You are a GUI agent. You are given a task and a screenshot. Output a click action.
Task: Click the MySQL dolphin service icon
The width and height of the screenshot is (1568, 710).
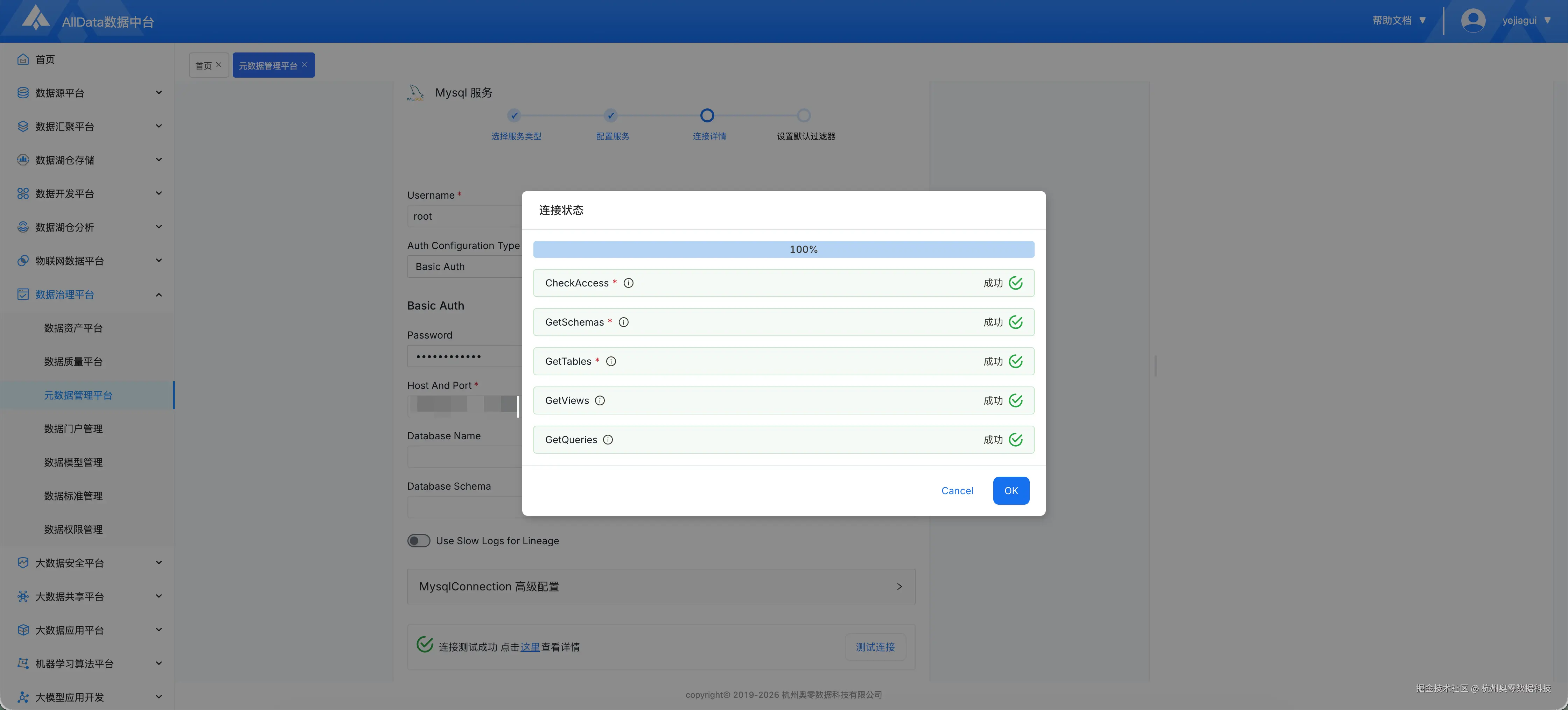click(x=416, y=92)
